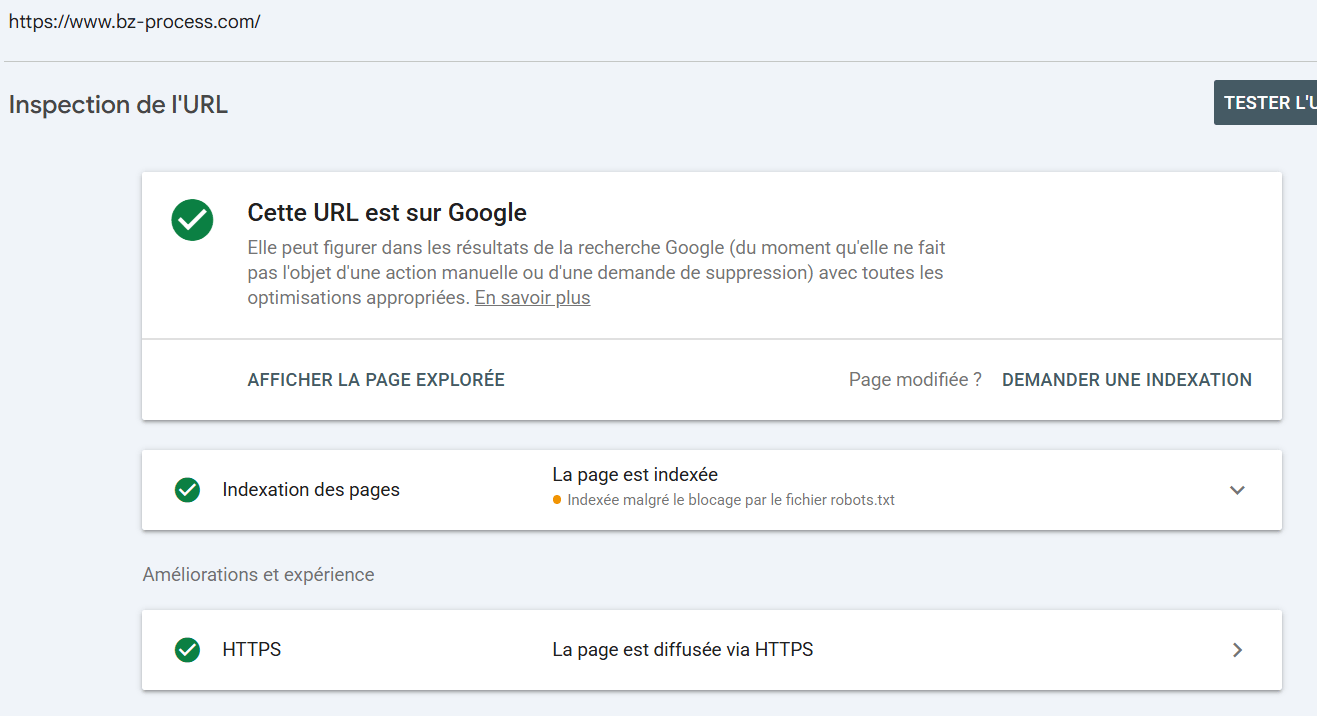Click AFFICHER LA PAGE EXPLORÉE
Image resolution: width=1317 pixels, height=716 pixels.
click(376, 380)
